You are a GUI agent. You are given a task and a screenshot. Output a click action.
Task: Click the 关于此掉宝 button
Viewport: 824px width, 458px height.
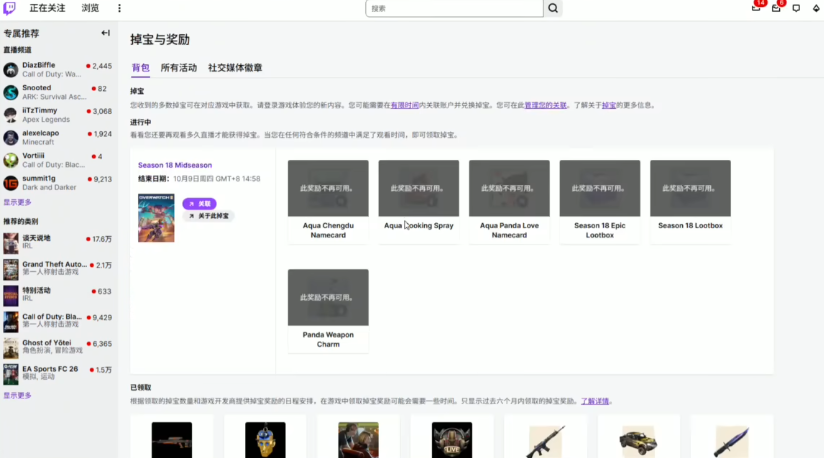point(208,216)
